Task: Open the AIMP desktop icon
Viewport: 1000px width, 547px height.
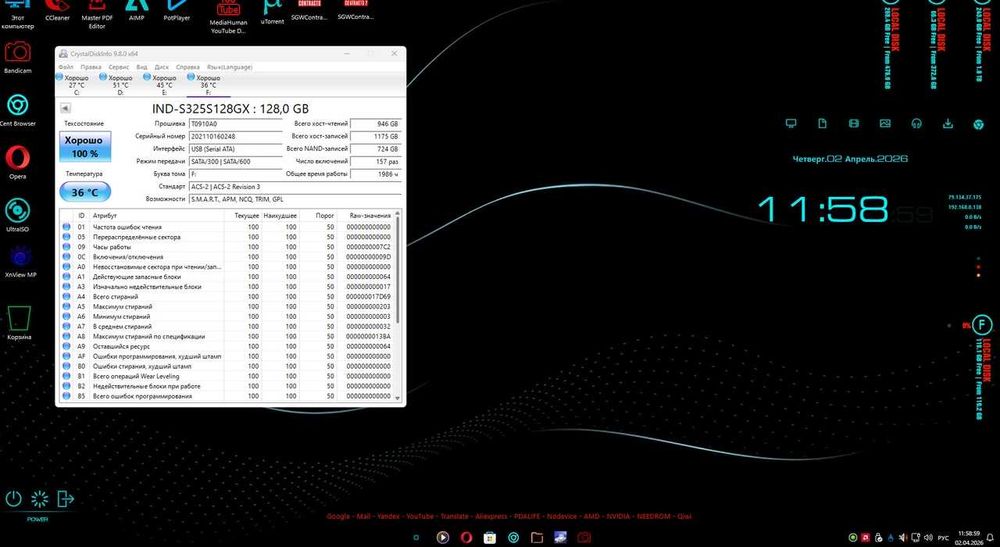Action: [136, 9]
